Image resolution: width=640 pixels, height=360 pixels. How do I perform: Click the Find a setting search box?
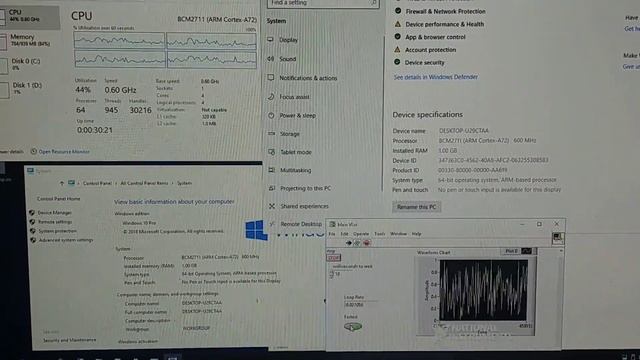[x=323, y=3]
